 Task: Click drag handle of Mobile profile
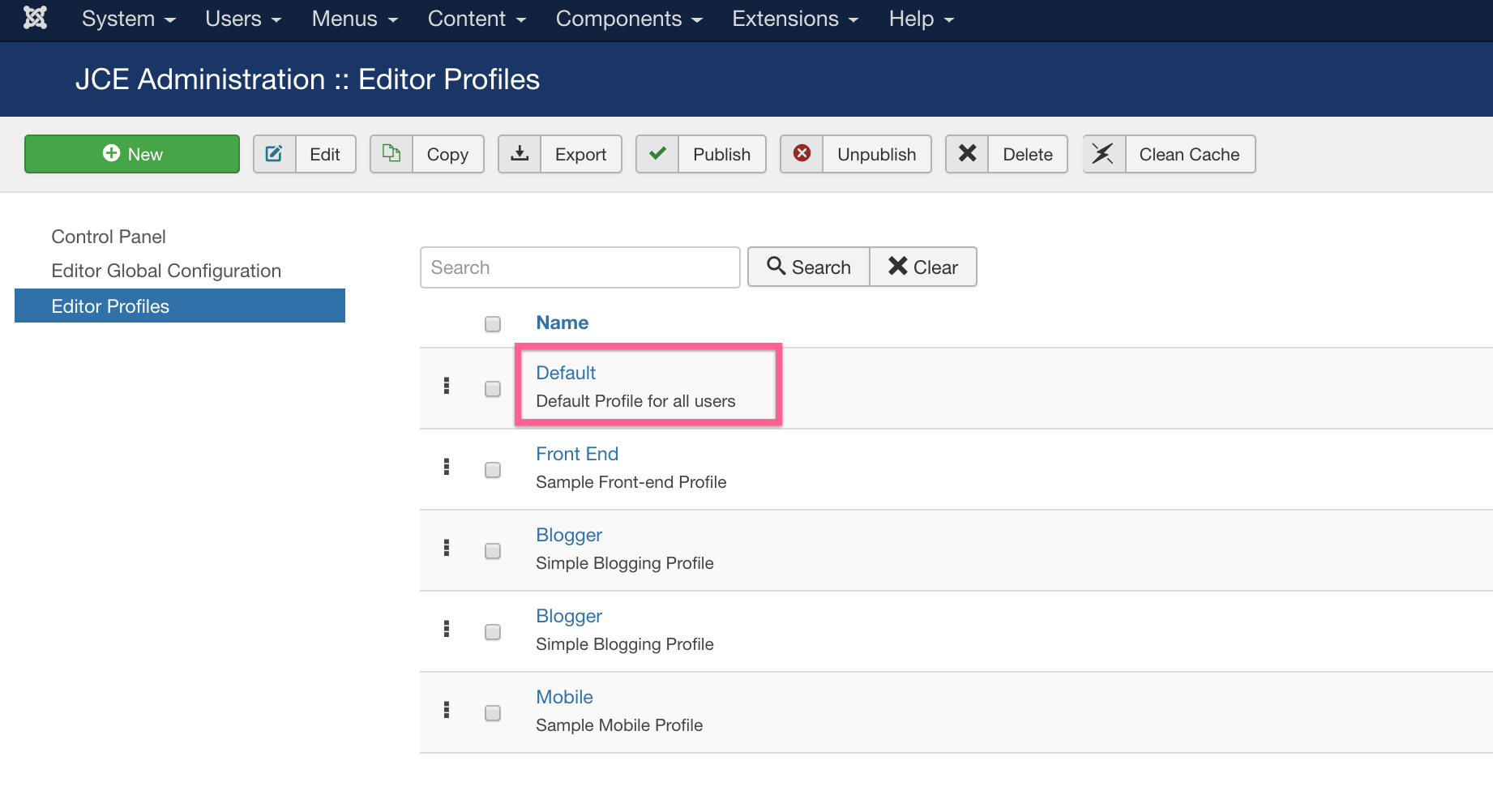[447, 710]
